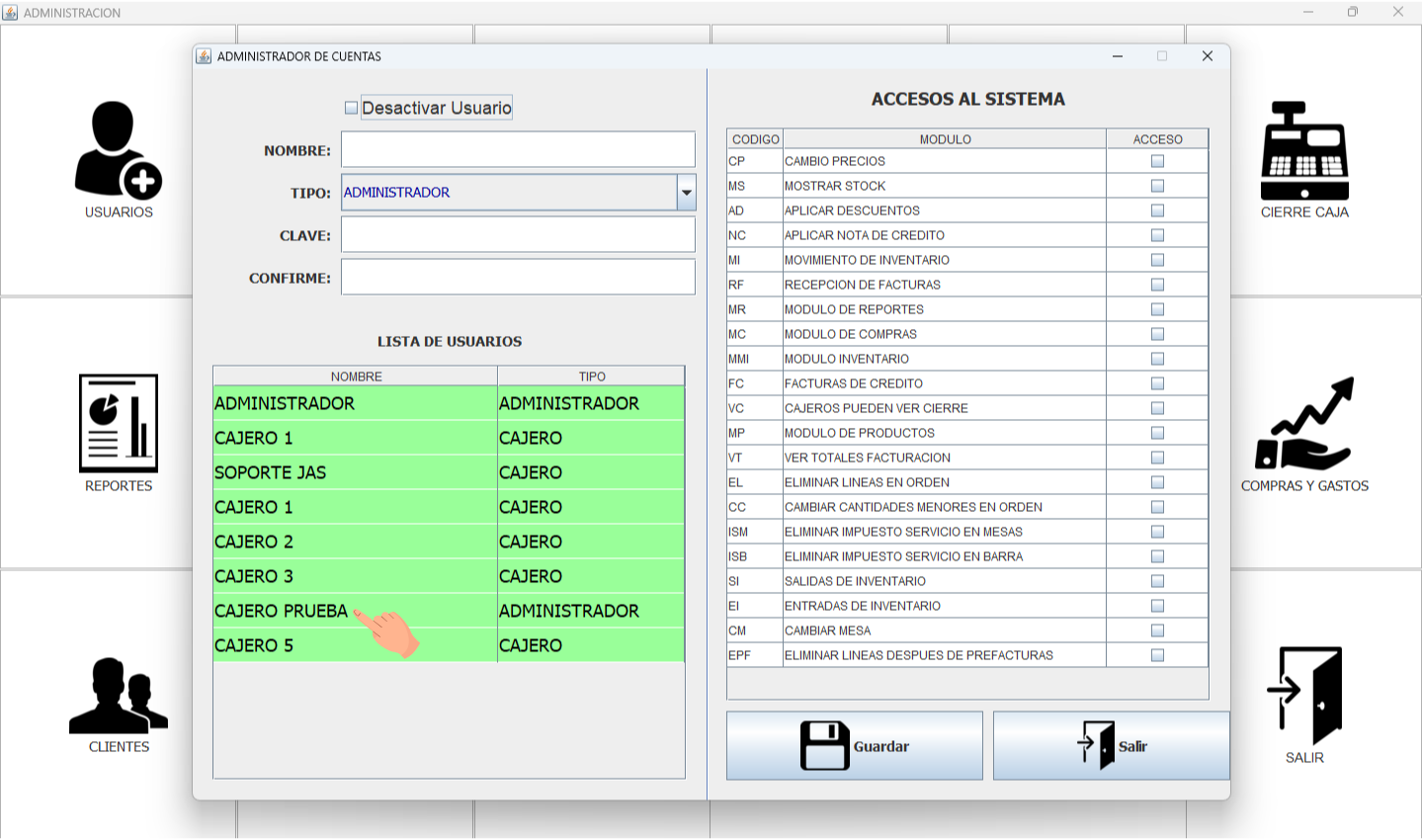1422x840 pixels.
Task: Check access box for MODULO DE REPORTES
Action: (1157, 309)
